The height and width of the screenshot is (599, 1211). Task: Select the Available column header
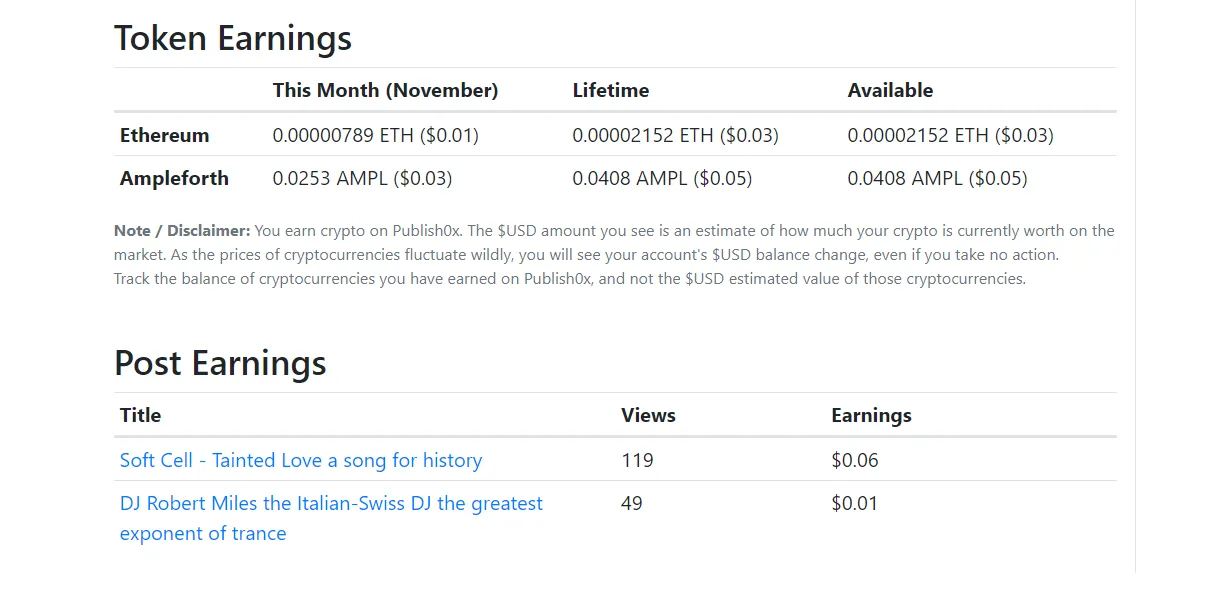click(x=890, y=90)
